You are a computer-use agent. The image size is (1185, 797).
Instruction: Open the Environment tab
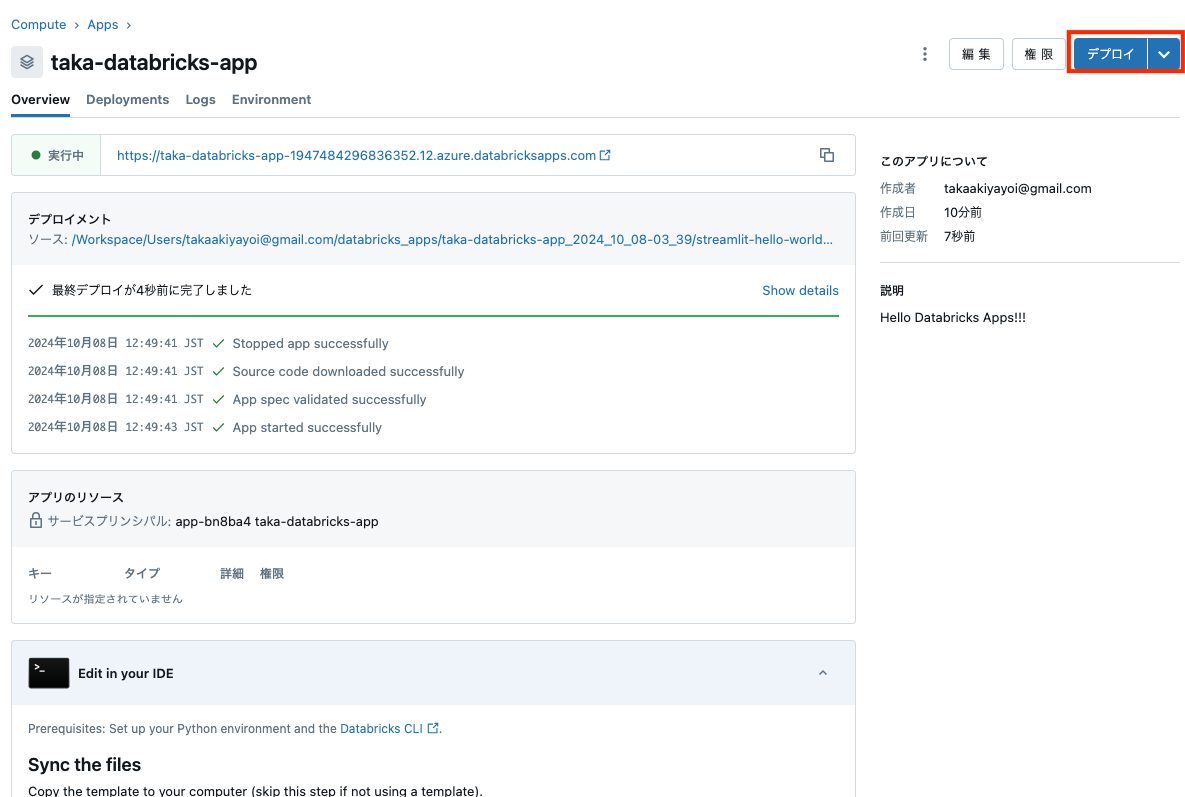pyautogui.click(x=271, y=100)
